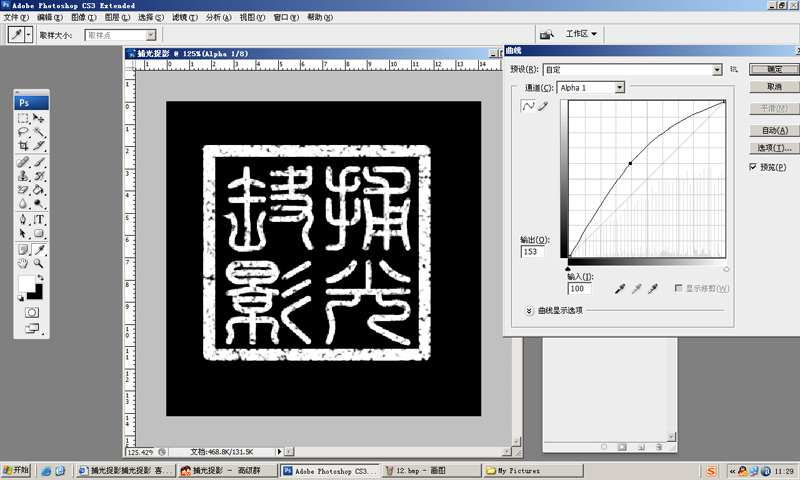
Task: Select the Lasso tool
Action: 23,132
